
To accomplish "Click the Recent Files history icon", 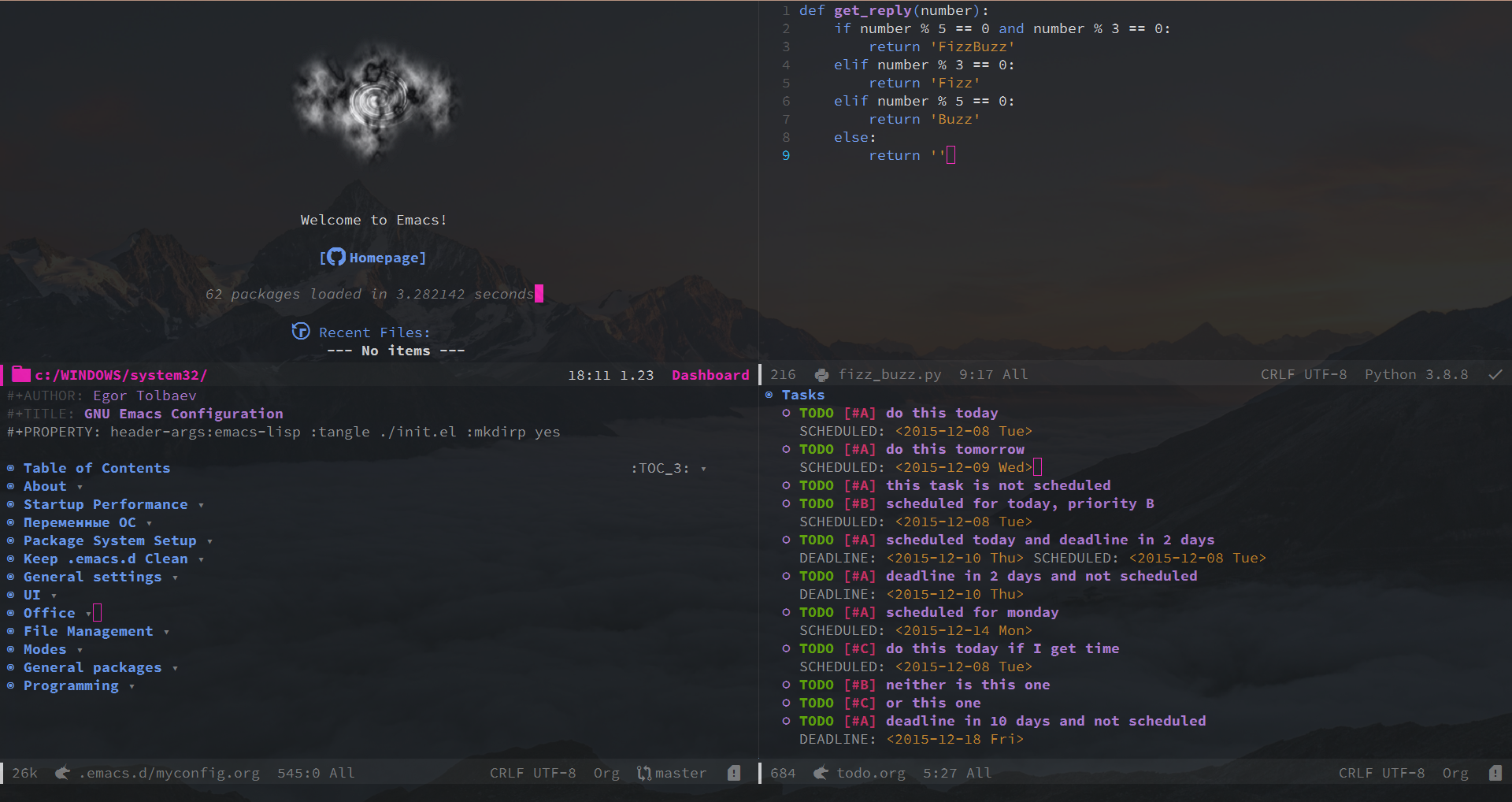I will click(x=301, y=332).
